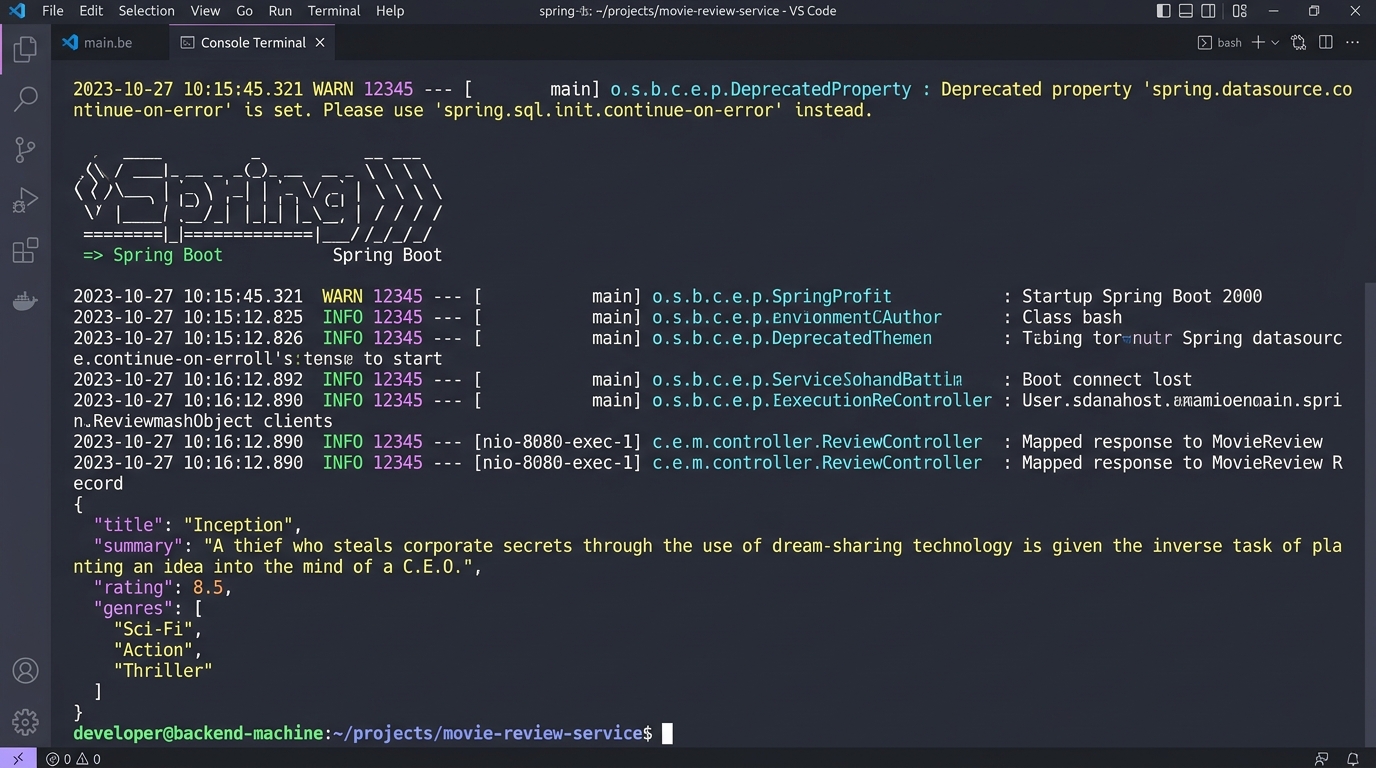Click the 'o.s.b.c.e.p.DeprecatedProperty' logger text
Screen dimensions: 1376x768
[761, 89]
